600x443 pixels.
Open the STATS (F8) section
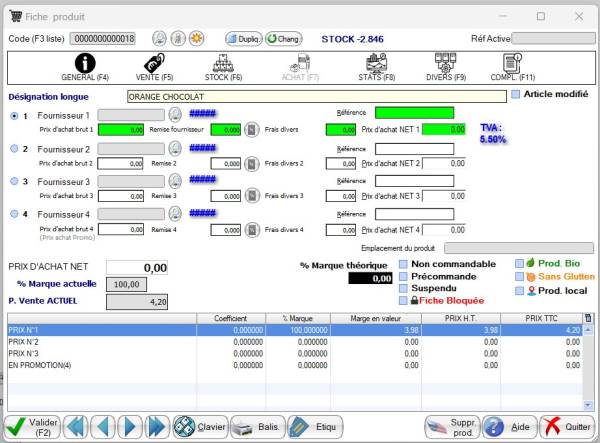point(378,68)
